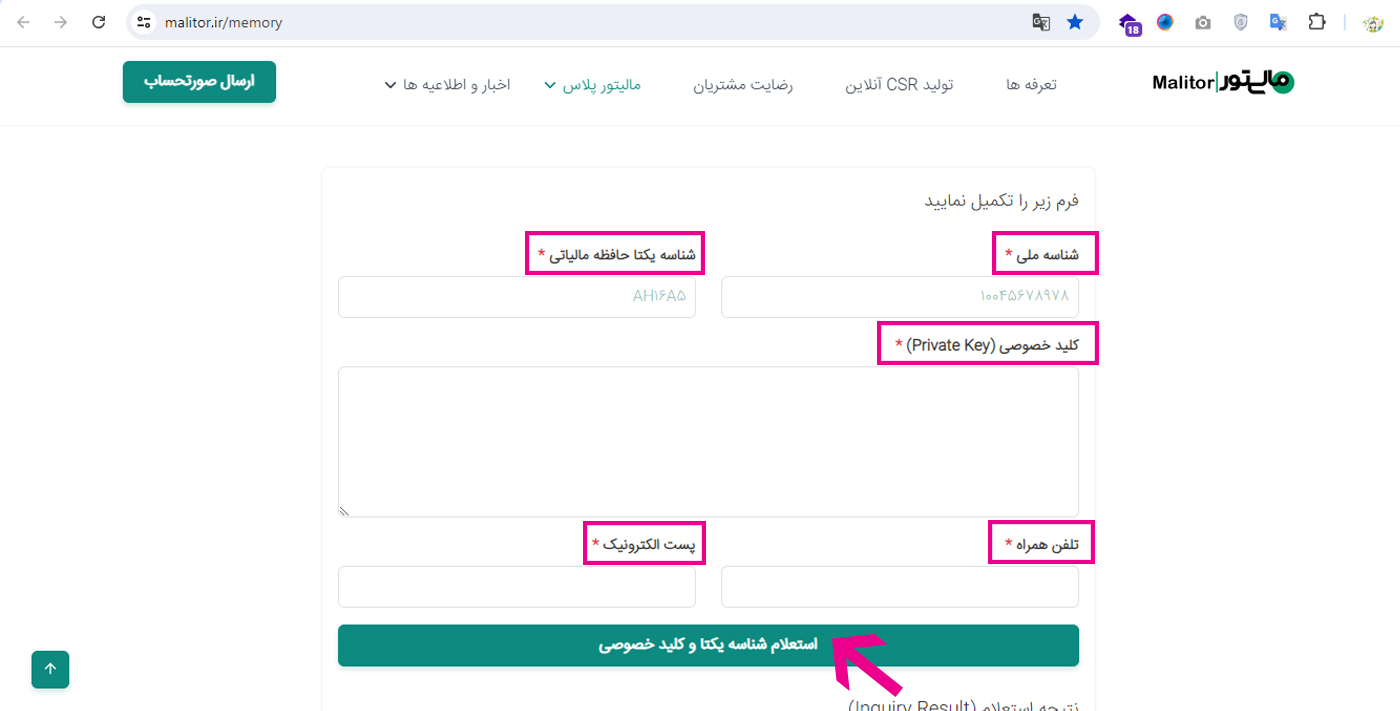Focus the شناسه ملی input field
The image size is (1400, 711).
tap(900, 297)
